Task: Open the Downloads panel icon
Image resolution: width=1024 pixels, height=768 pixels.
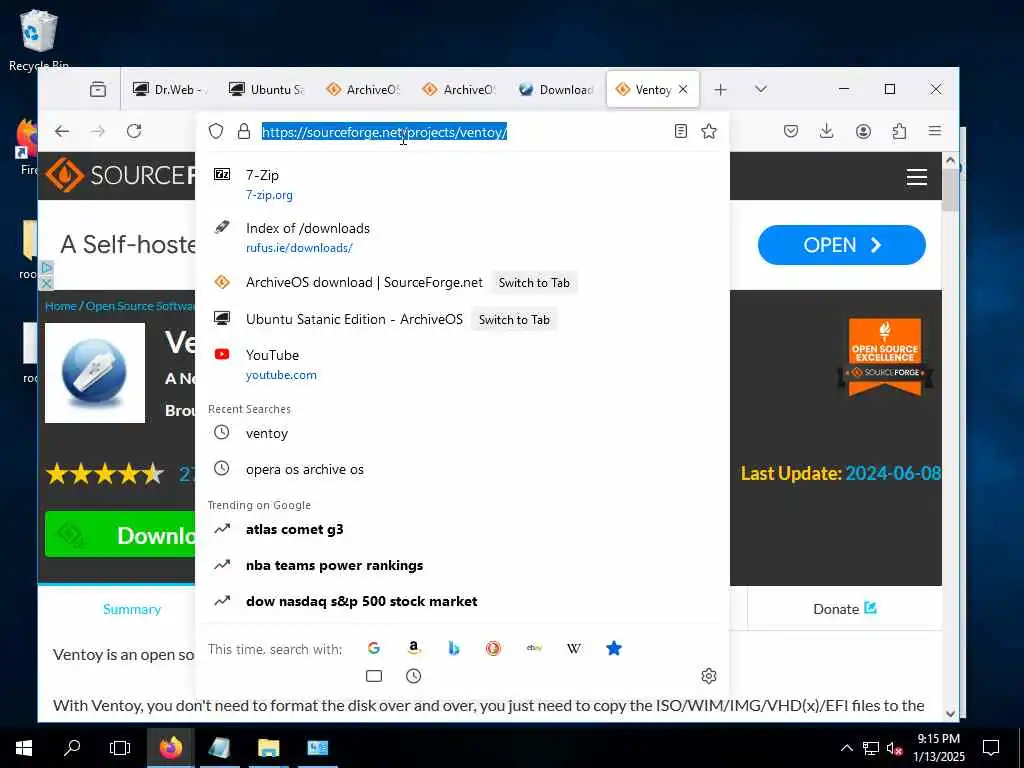Action: pyautogui.click(x=826, y=131)
